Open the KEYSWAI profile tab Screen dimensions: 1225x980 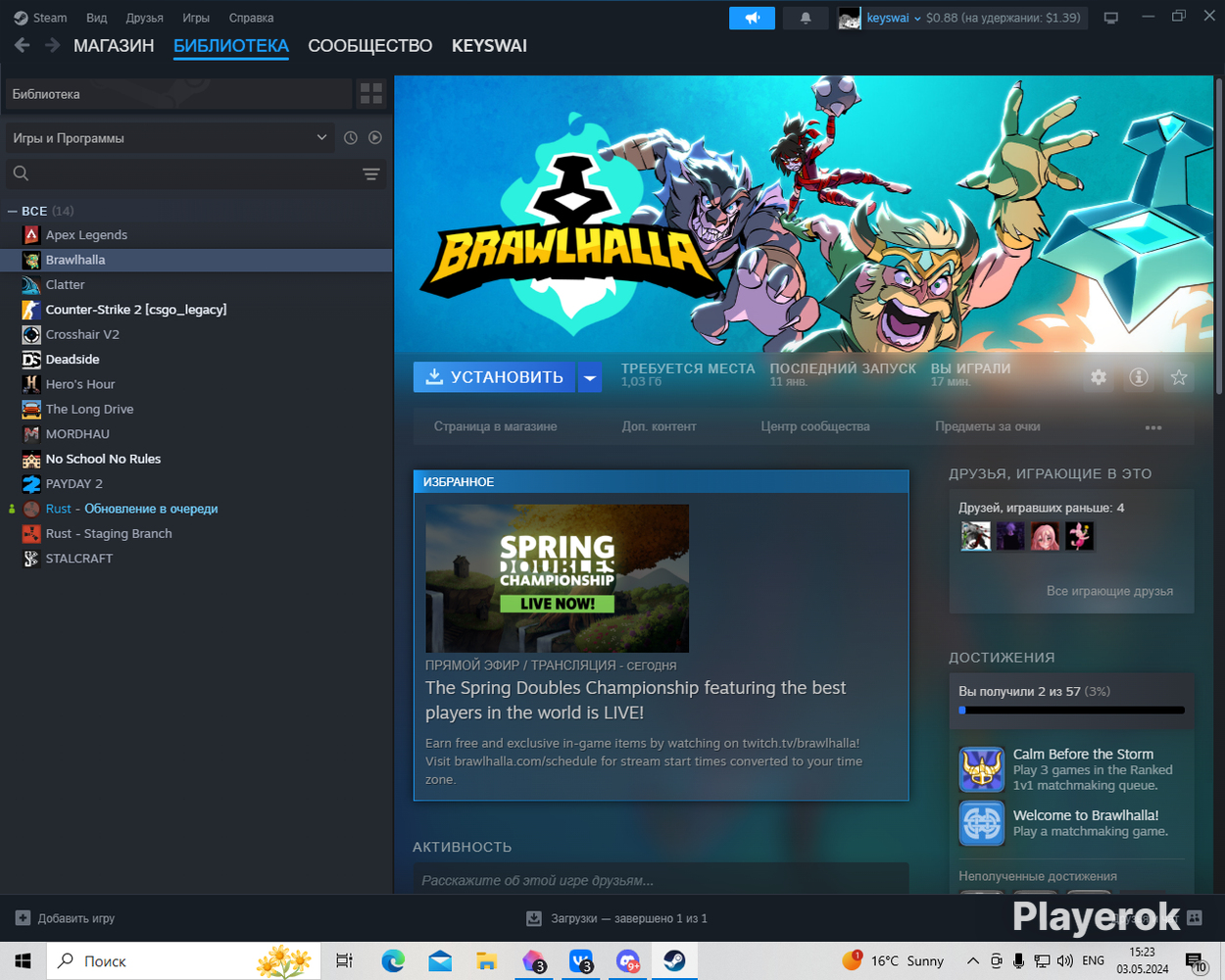pyautogui.click(x=489, y=46)
